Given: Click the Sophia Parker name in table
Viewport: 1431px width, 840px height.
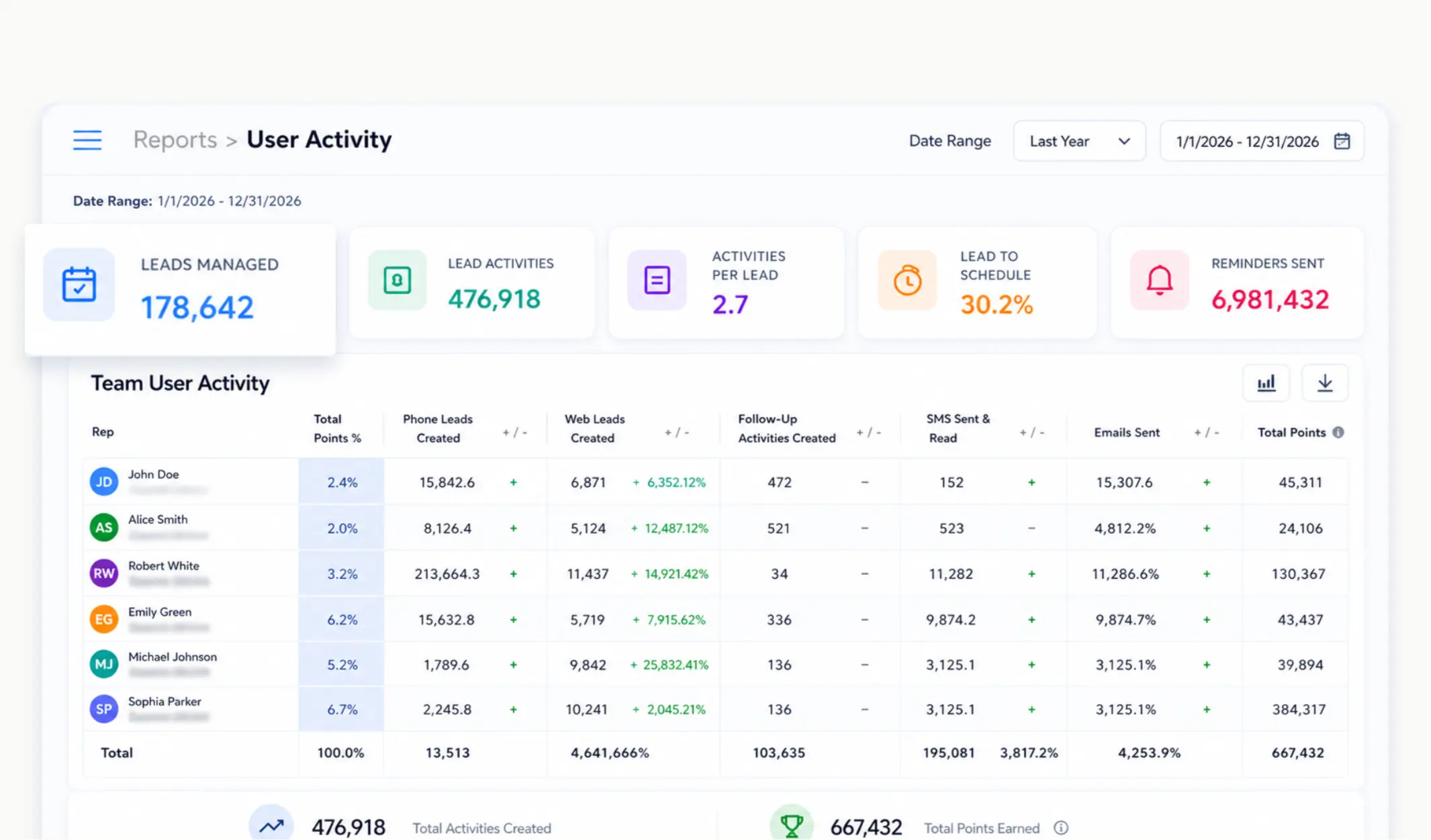Looking at the screenshot, I should pos(165,701).
